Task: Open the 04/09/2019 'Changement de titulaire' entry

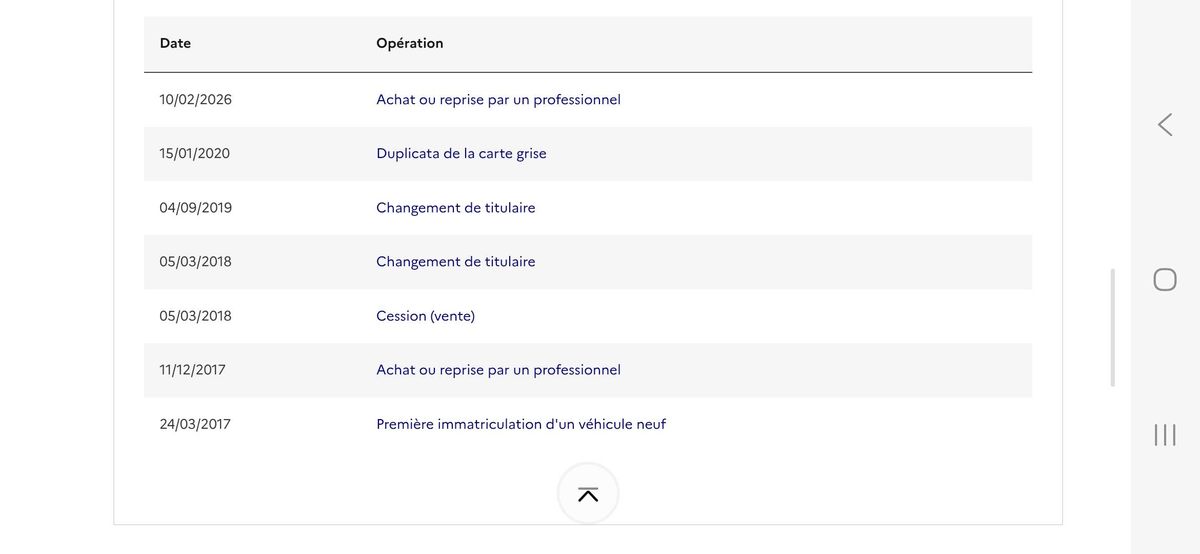Action: pos(456,208)
